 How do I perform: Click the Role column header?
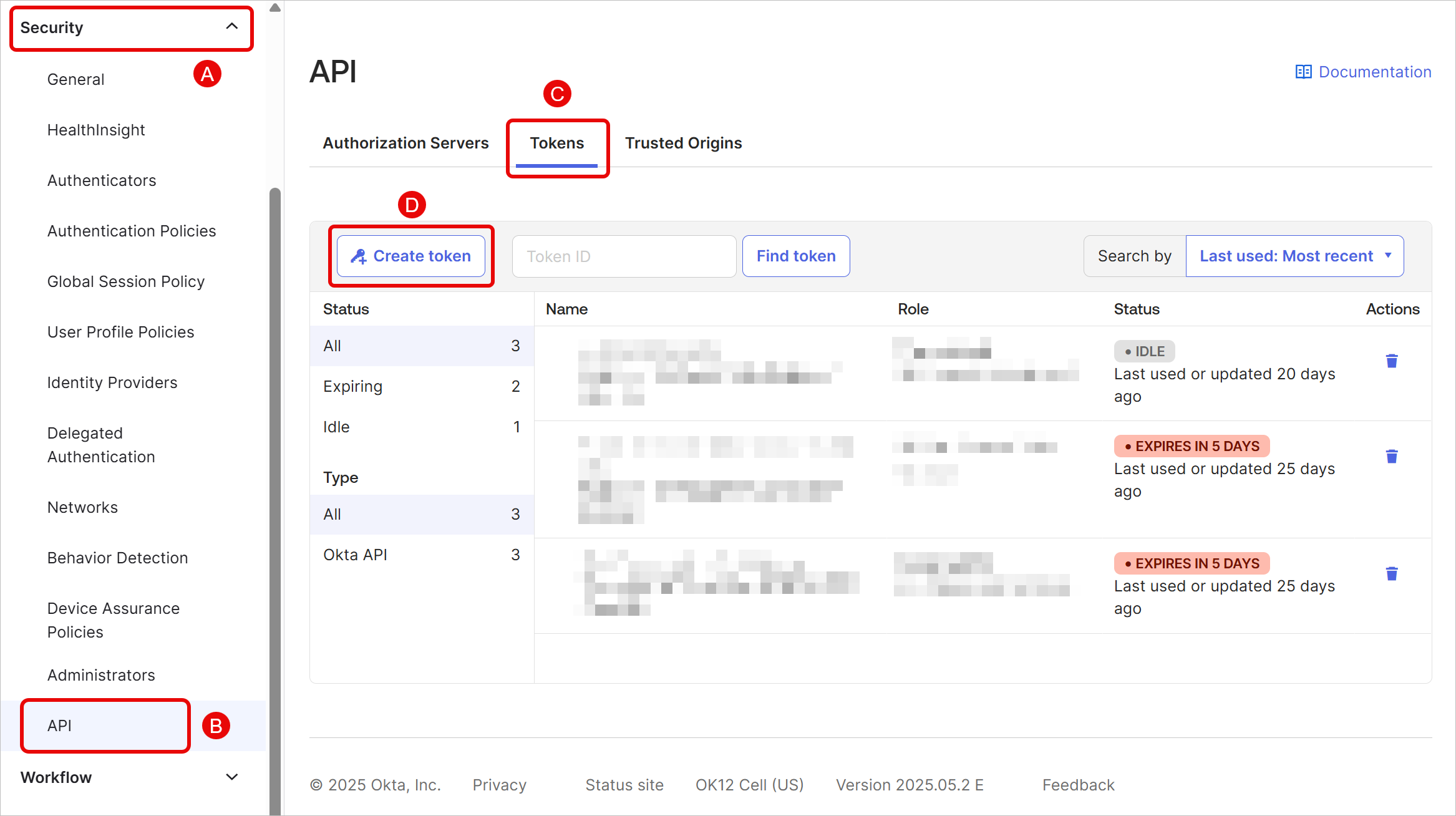(913, 309)
